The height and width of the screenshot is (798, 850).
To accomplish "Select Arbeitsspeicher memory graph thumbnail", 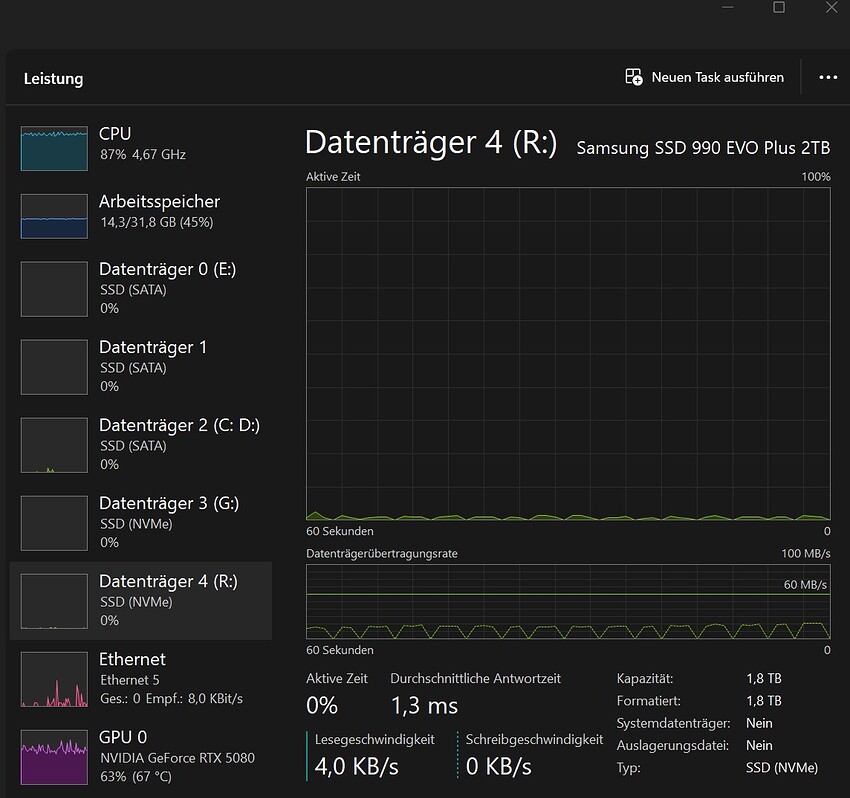I will pos(54,216).
